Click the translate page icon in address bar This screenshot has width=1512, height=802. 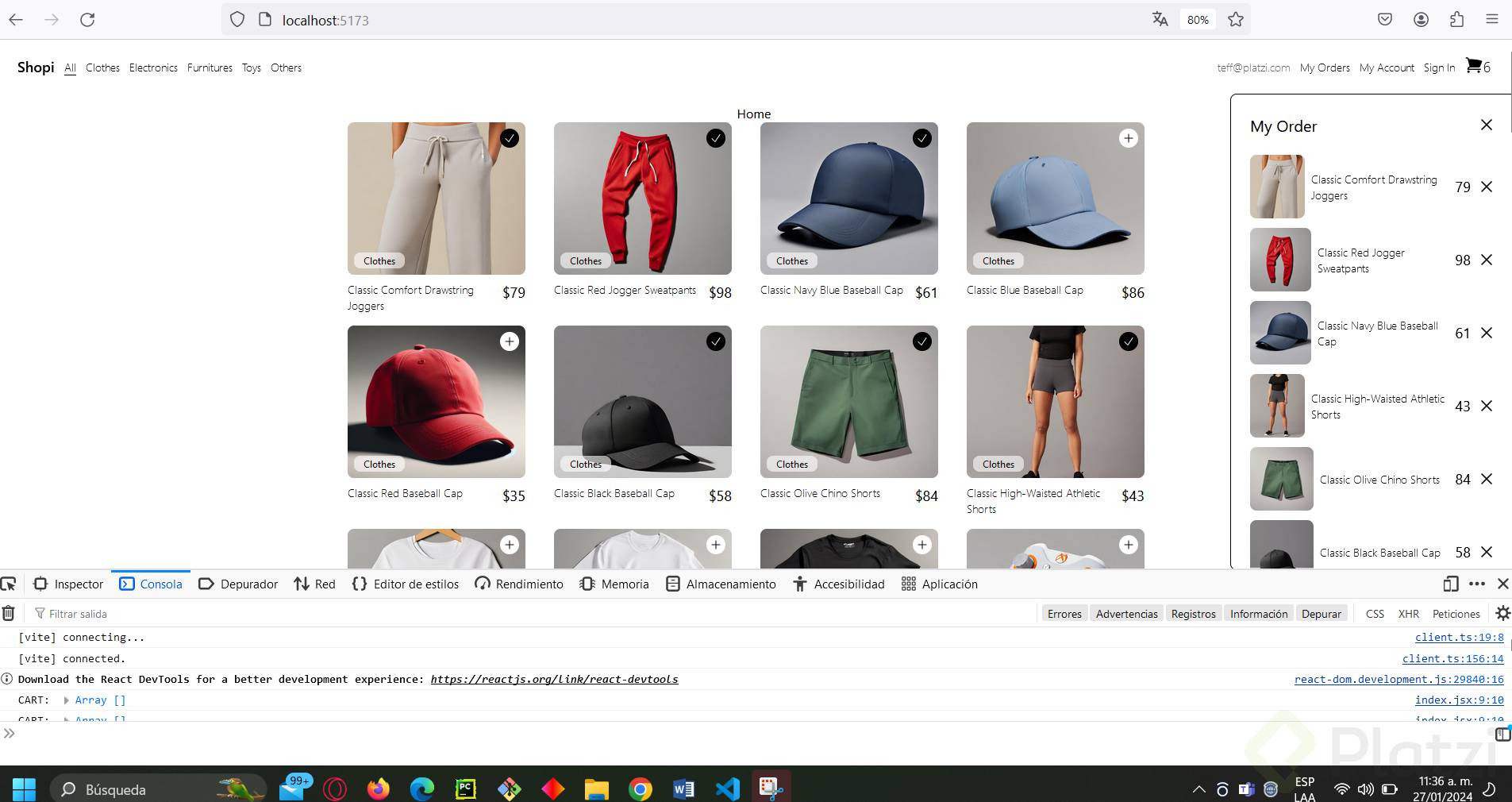tap(1160, 20)
